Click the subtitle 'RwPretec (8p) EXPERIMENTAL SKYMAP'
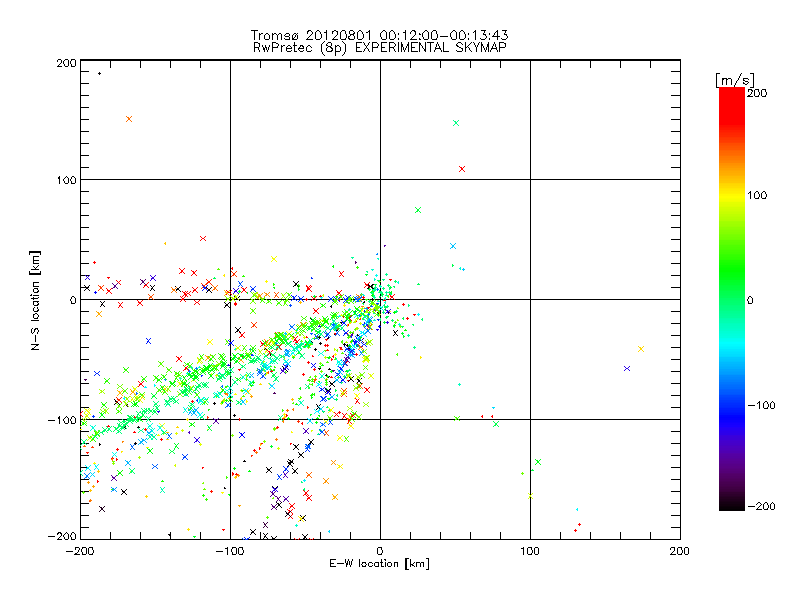The width and height of the screenshot is (800, 600). point(379,48)
